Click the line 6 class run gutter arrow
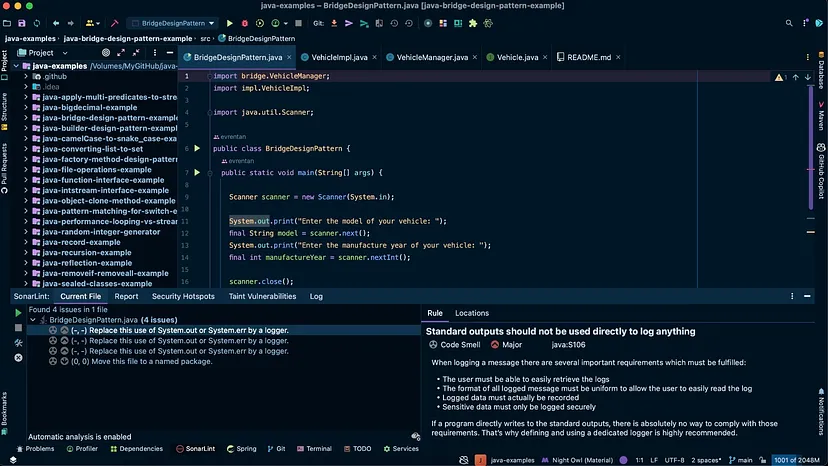This screenshot has width=828, height=466. point(197,148)
